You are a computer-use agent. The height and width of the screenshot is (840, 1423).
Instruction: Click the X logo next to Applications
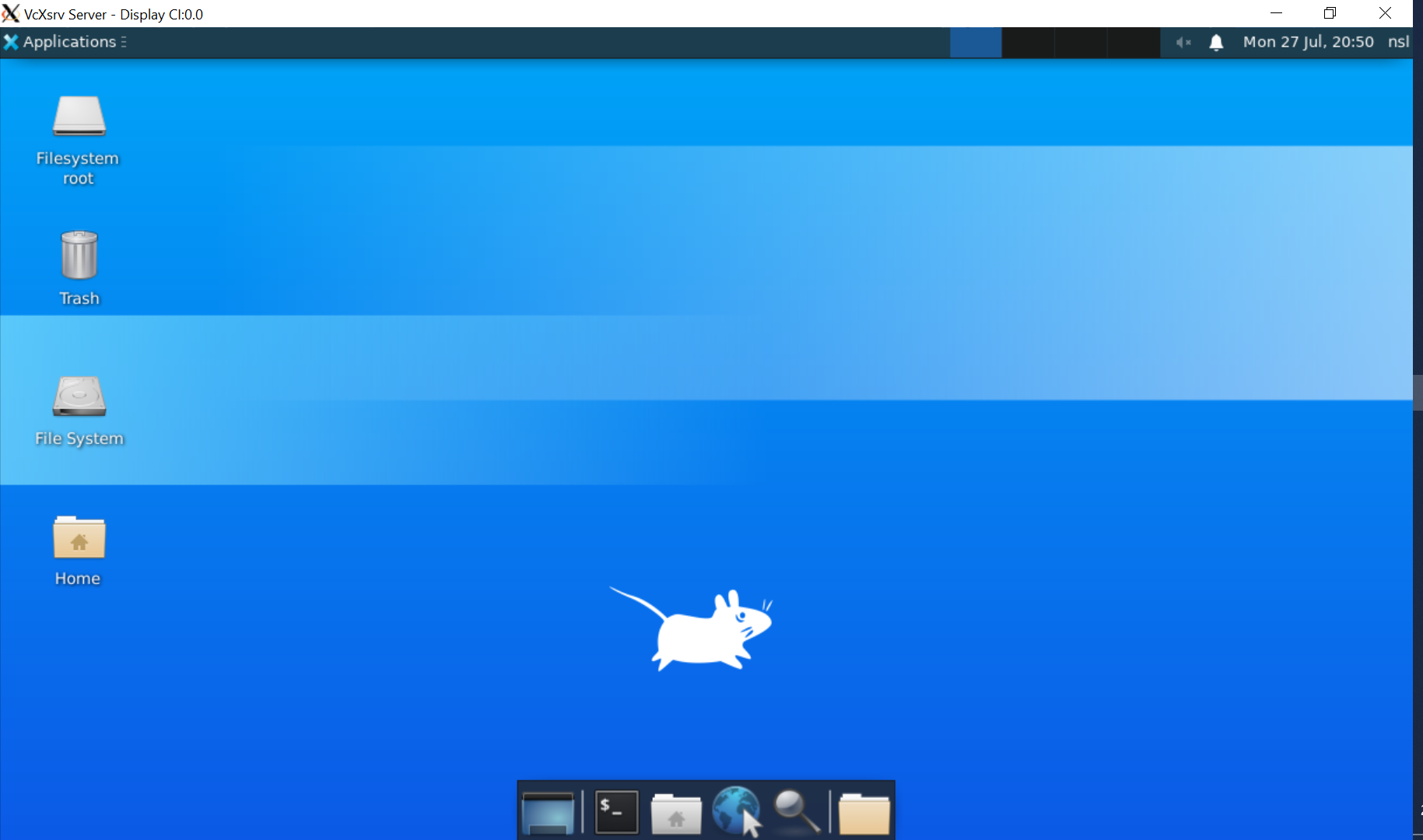tap(11, 42)
